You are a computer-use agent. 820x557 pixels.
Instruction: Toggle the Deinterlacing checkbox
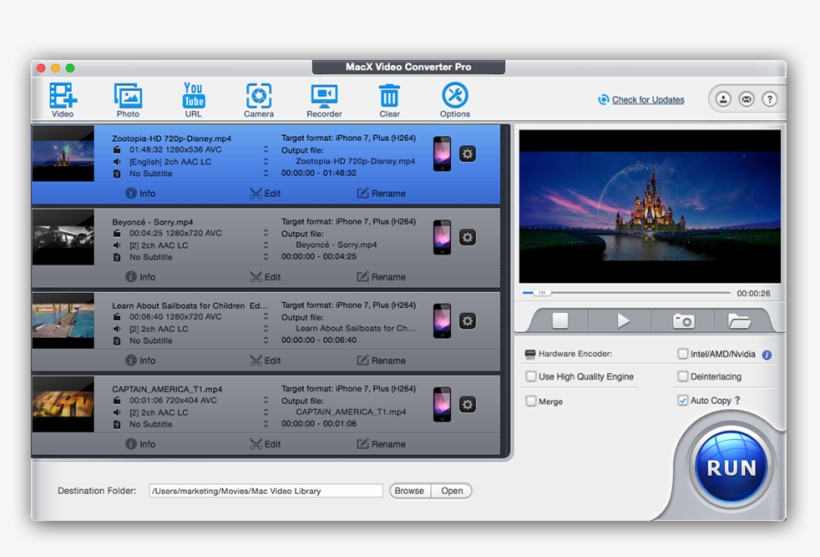[682, 377]
